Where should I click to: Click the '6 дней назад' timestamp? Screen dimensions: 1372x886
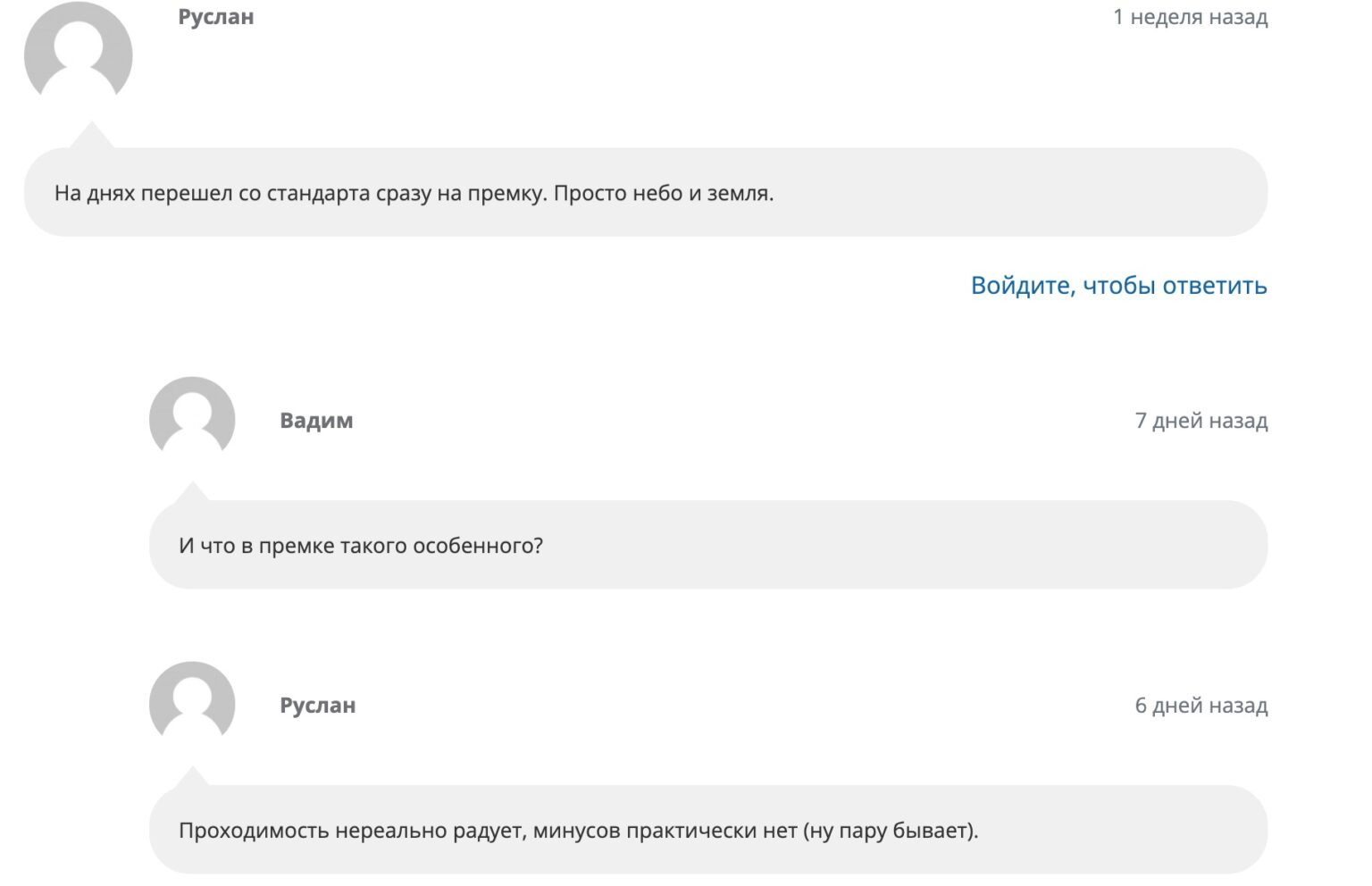[x=1200, y=706]
